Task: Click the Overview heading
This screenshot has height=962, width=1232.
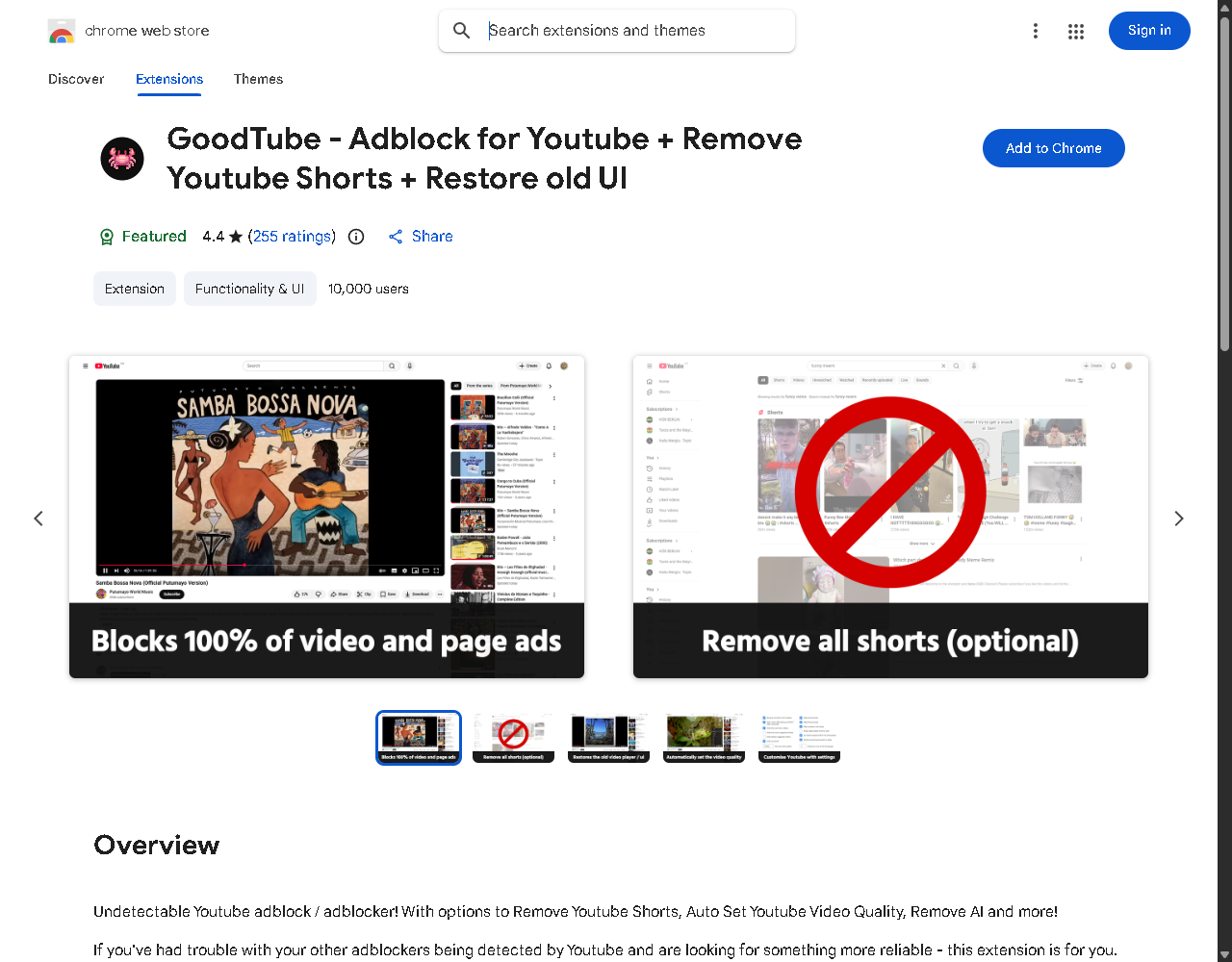Action: tap(157, 845)
